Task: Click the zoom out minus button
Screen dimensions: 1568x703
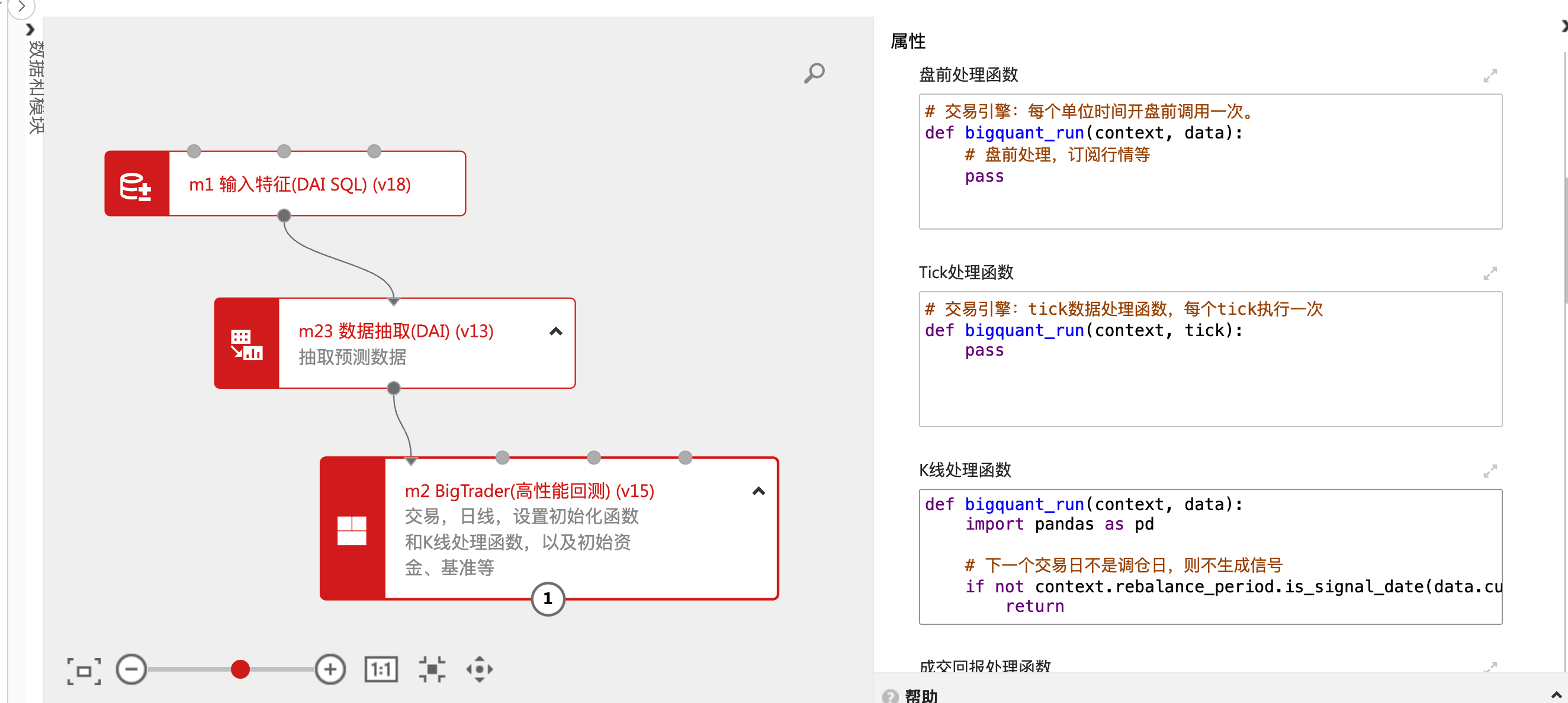Action: click(x=131, y=669)
